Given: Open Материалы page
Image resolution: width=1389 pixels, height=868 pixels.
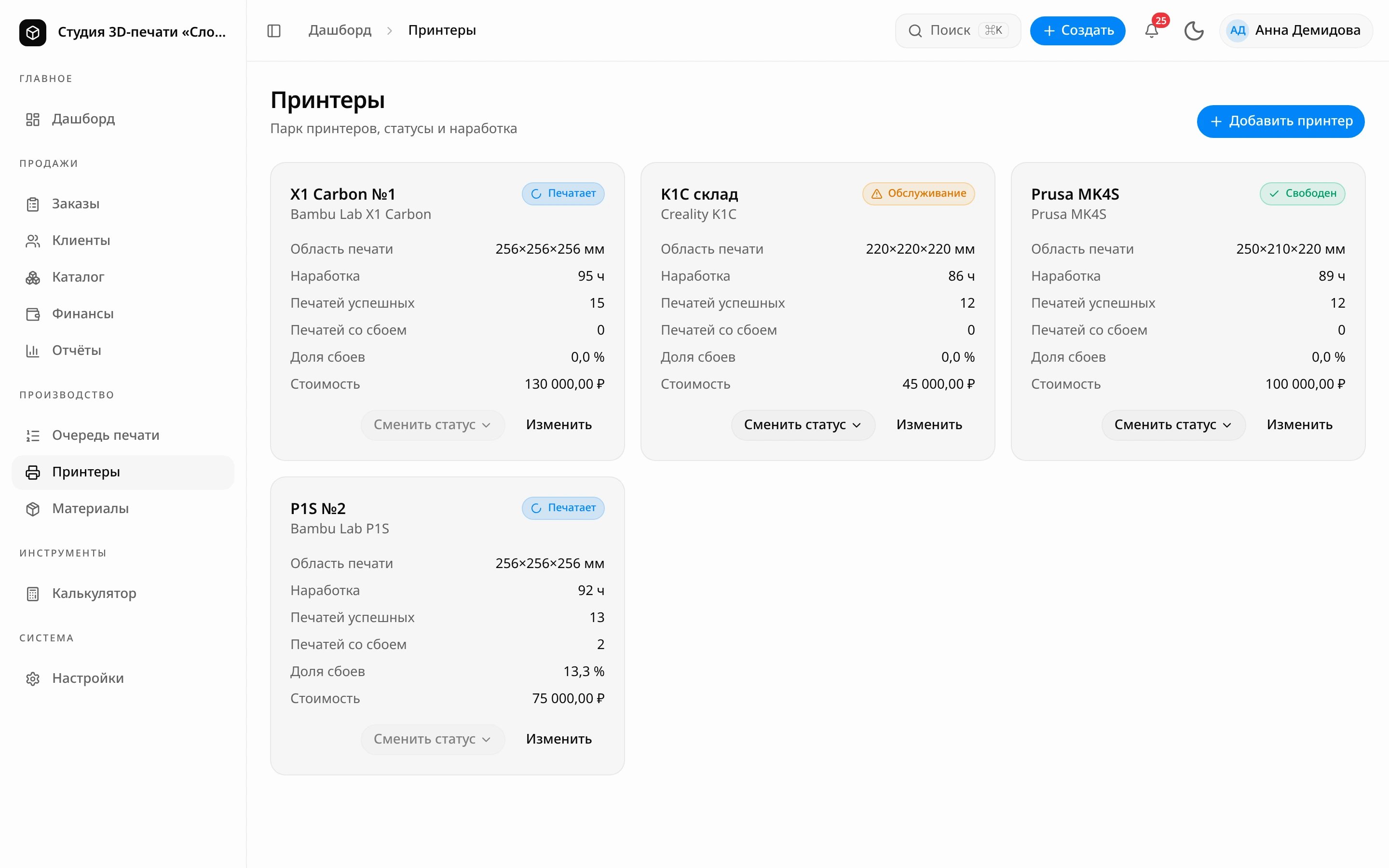Looking at the screenshot, I should click(123, 509).
